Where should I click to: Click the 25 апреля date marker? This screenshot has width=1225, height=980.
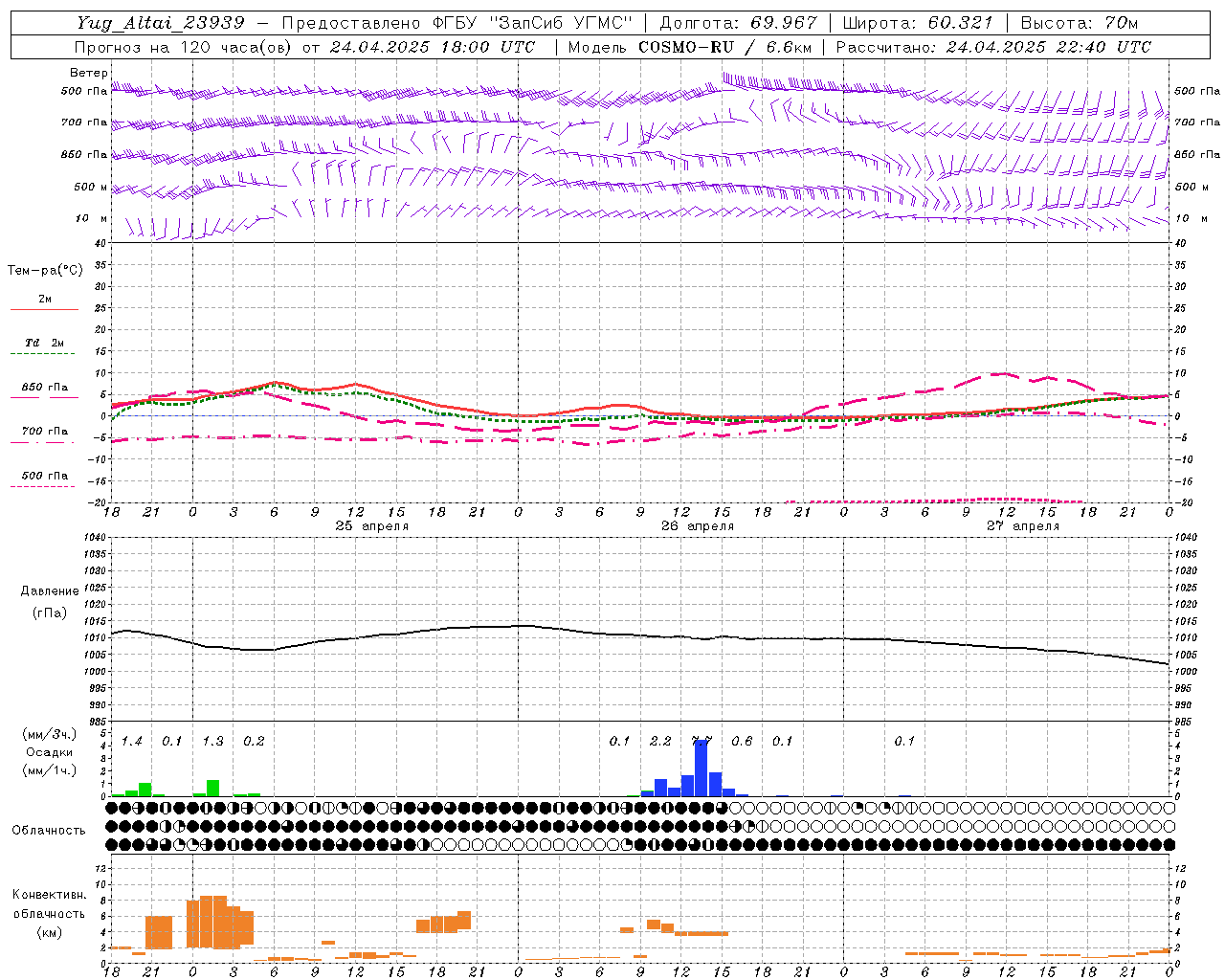point(371,526)
